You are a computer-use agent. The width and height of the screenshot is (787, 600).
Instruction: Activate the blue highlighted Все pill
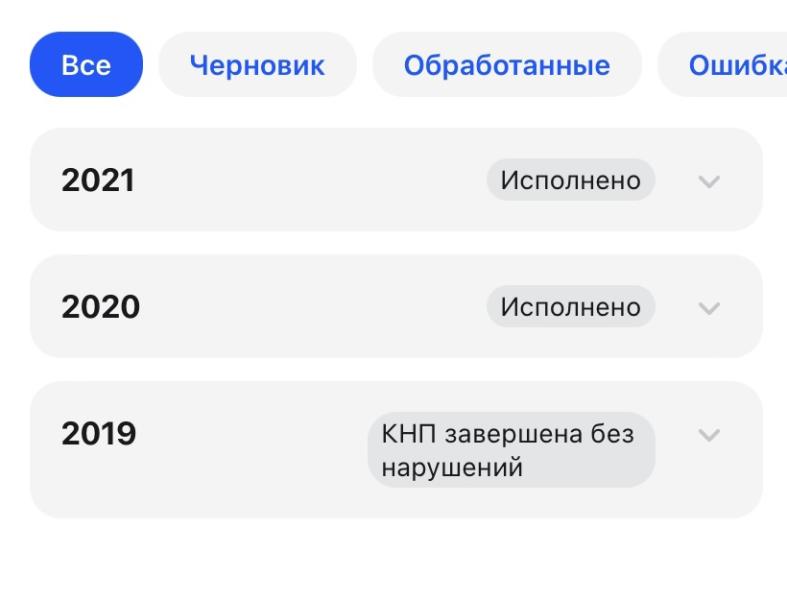click(x=86, y=65)
